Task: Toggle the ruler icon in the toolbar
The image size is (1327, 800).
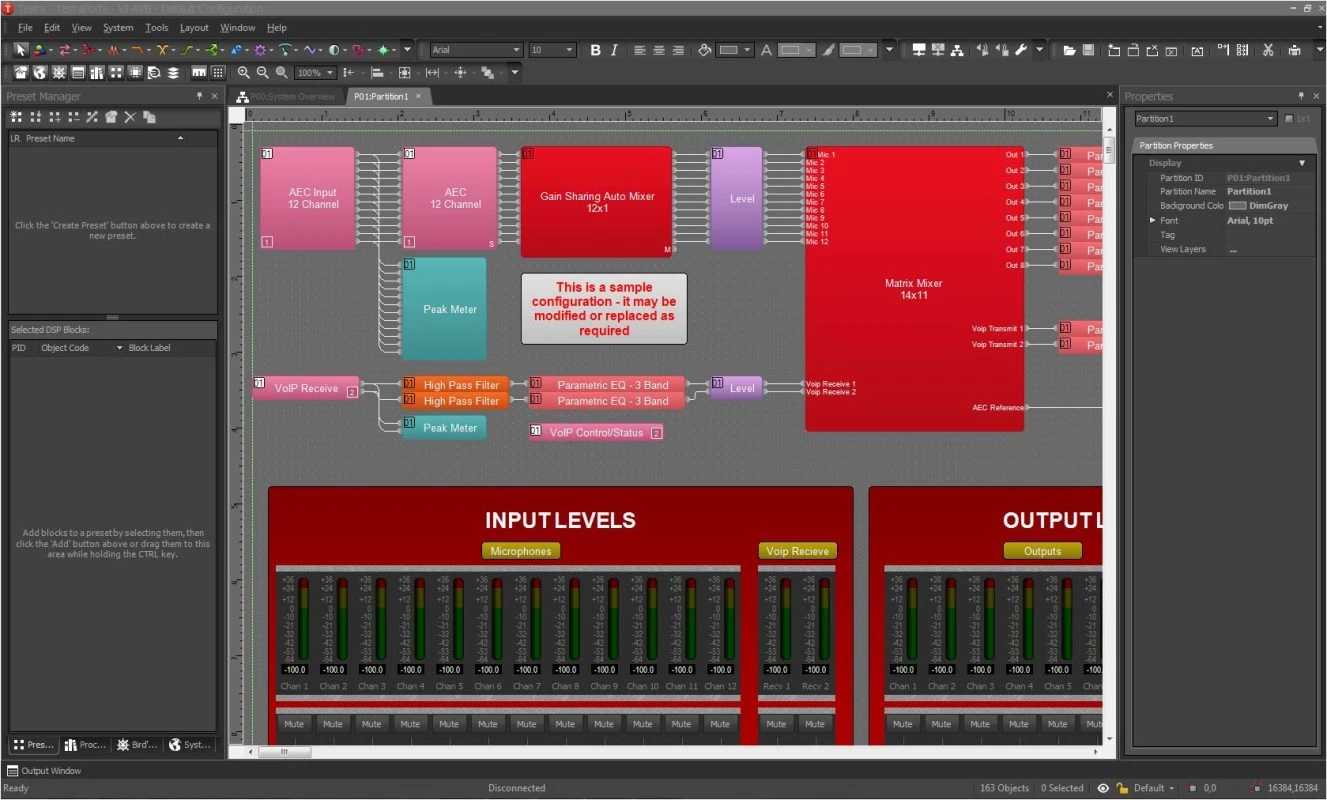Action: point(199,72)
